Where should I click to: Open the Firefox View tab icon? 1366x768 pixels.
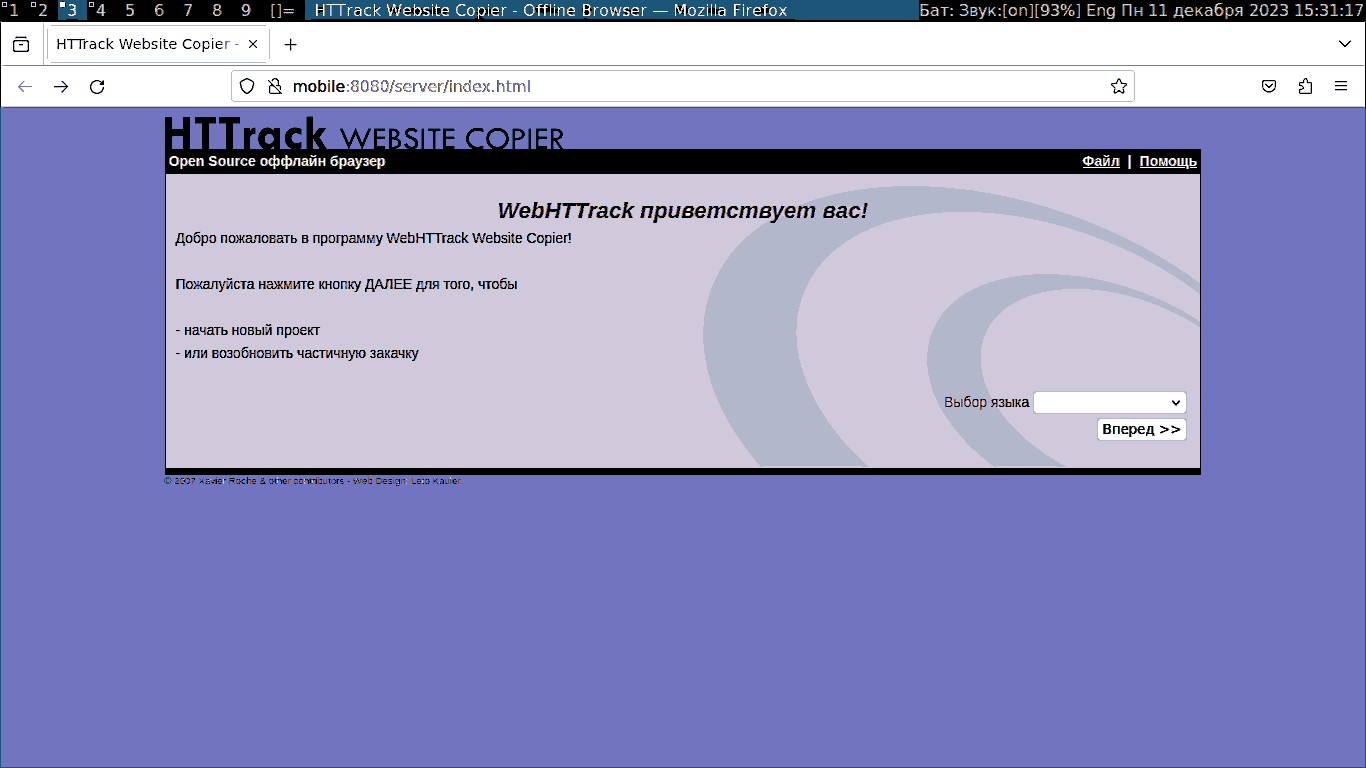(x=21, y=45)
